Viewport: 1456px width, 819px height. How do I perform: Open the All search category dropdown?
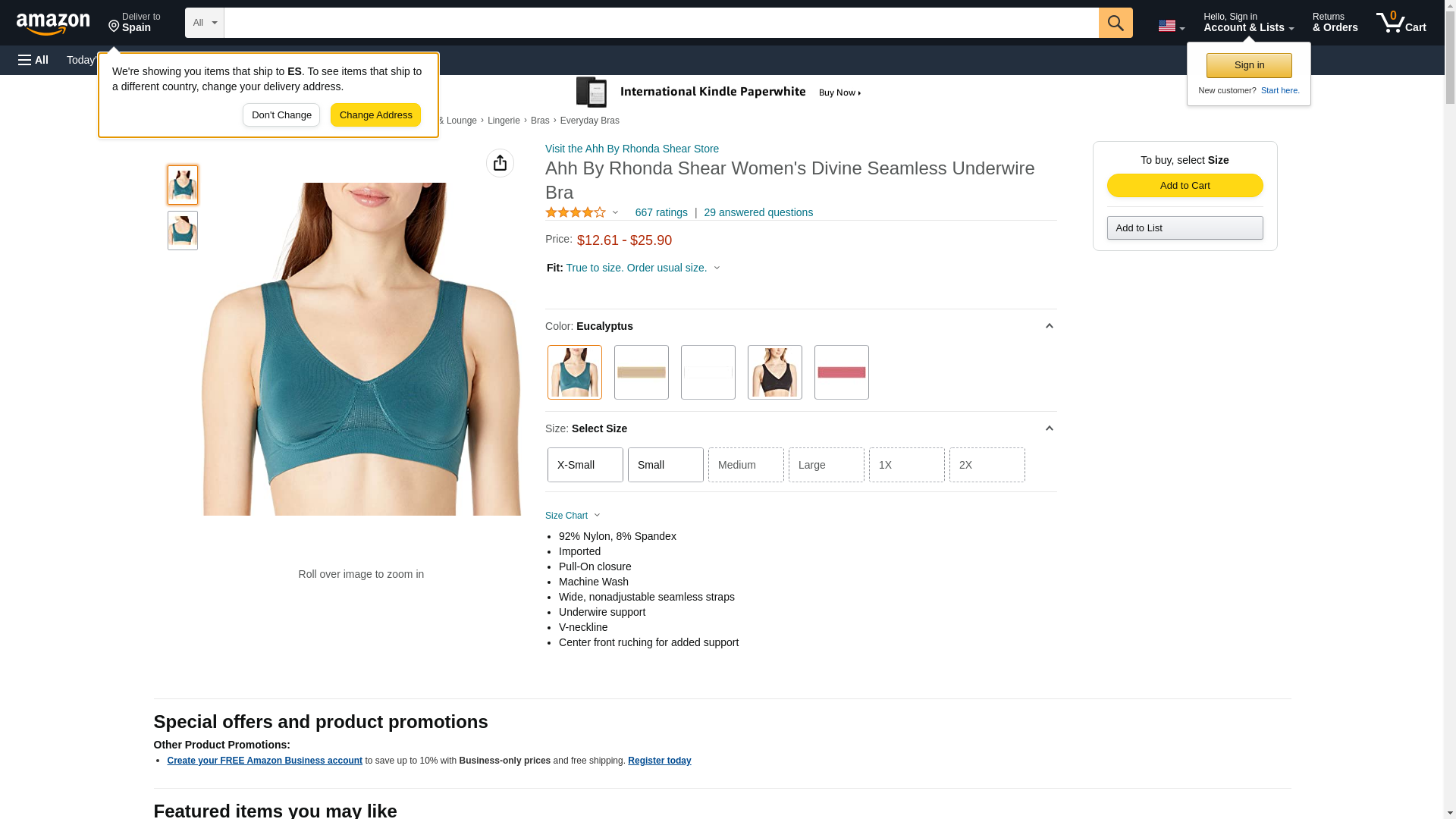204,23
